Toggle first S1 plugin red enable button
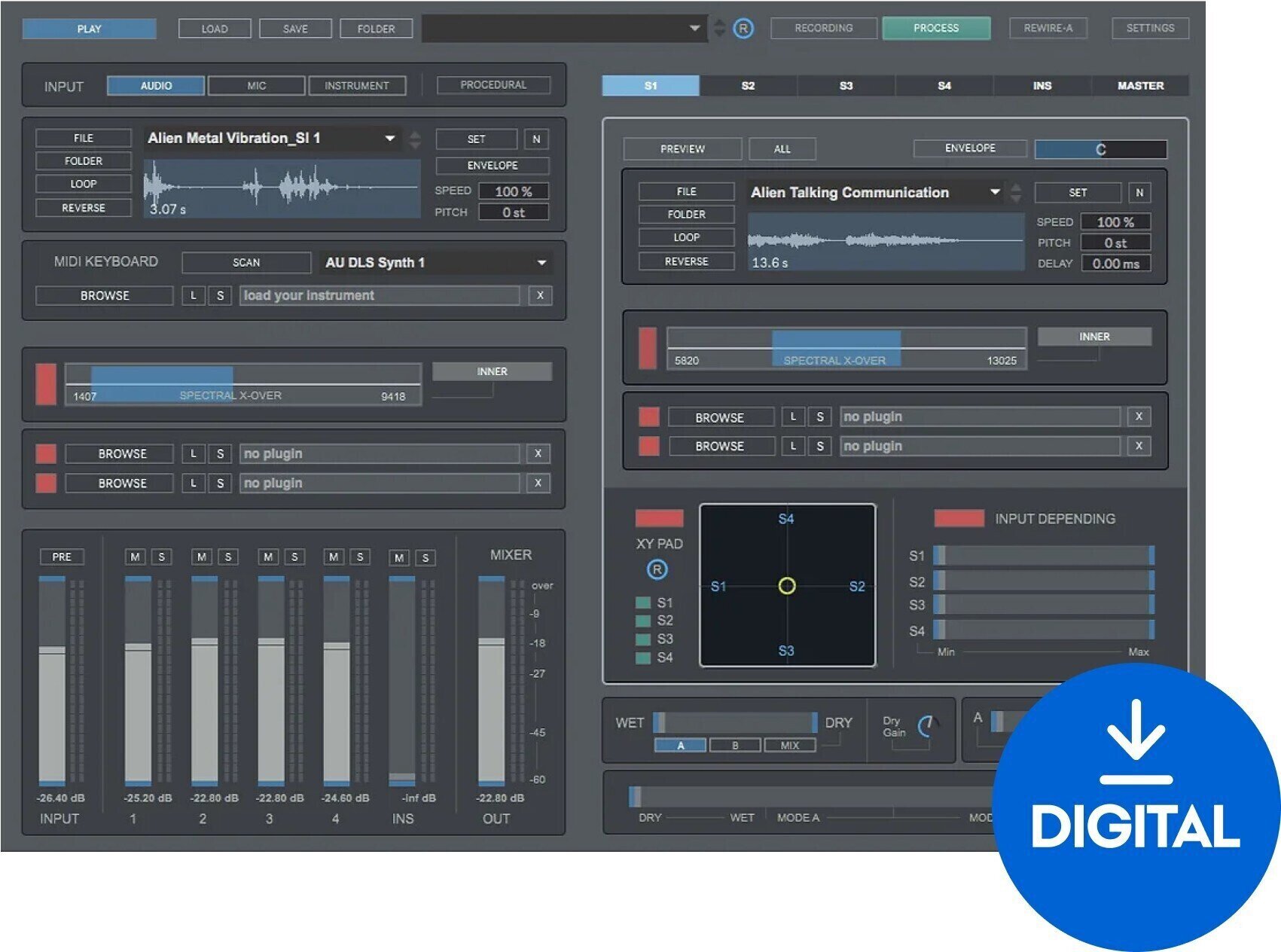Image resolution: width=1281 pixels, height=952 pixels. (x=648, y=416)
